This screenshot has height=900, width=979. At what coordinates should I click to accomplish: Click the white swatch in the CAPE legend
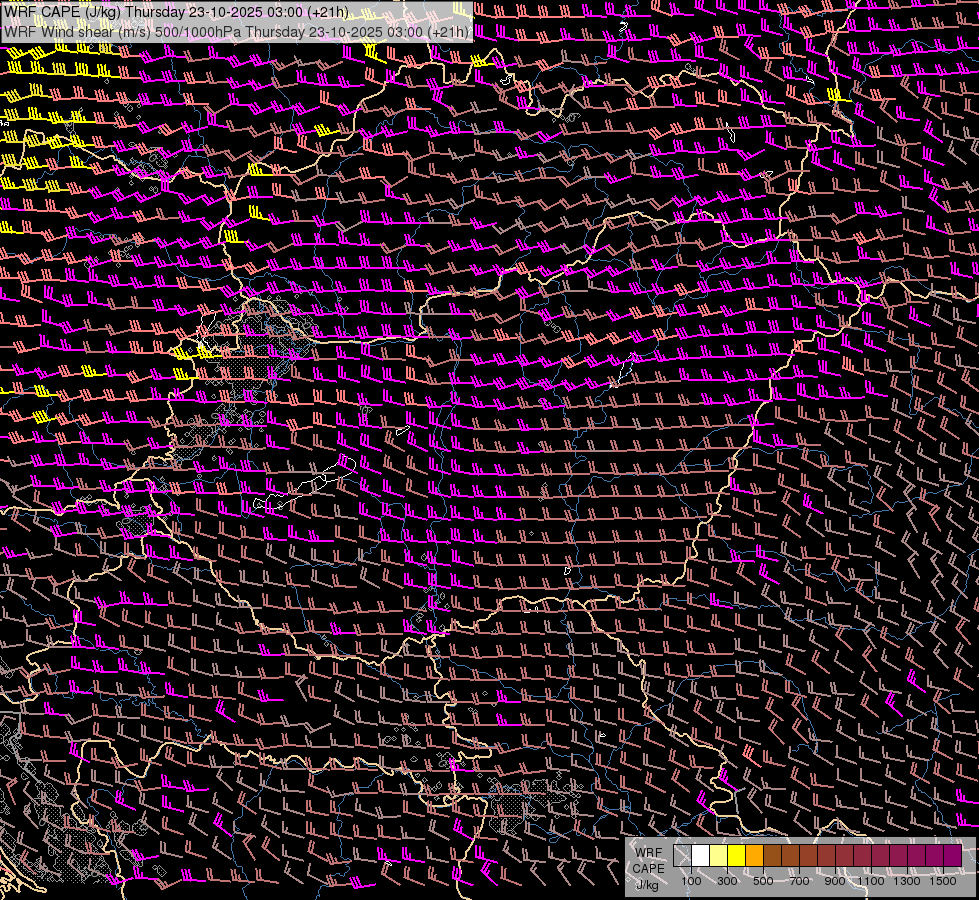click(x=701, y=855)
